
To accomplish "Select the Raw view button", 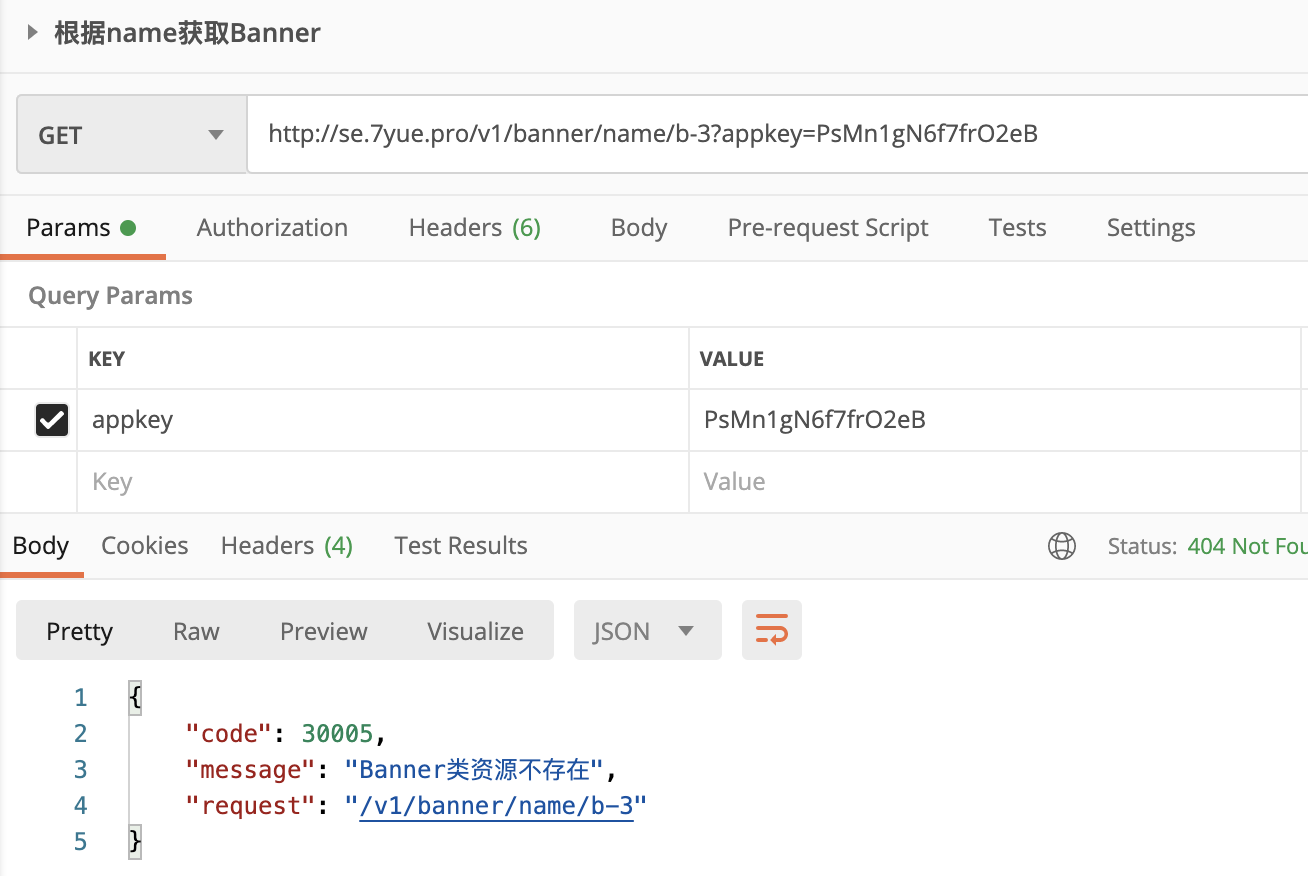I will [x=196, y=631].
